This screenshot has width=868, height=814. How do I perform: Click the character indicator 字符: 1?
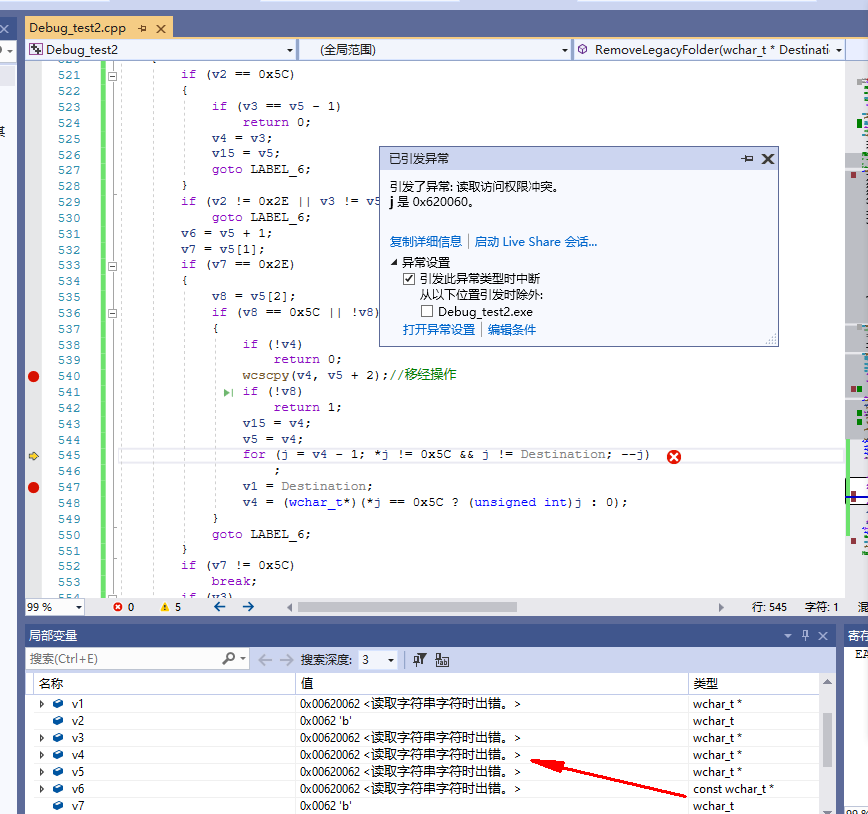click(822, 607)
